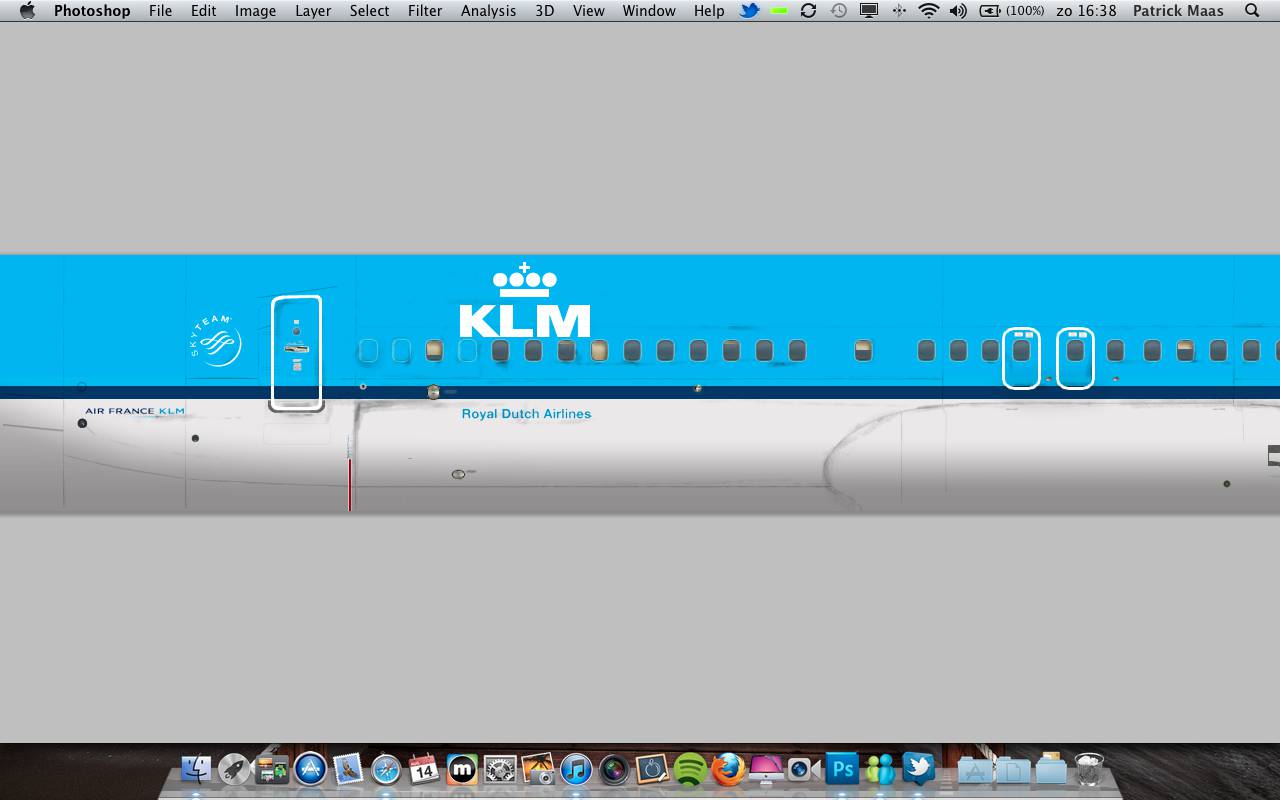Open the battery status menu
This screenshot has width=1280, height=800.
coord(1011,11)
